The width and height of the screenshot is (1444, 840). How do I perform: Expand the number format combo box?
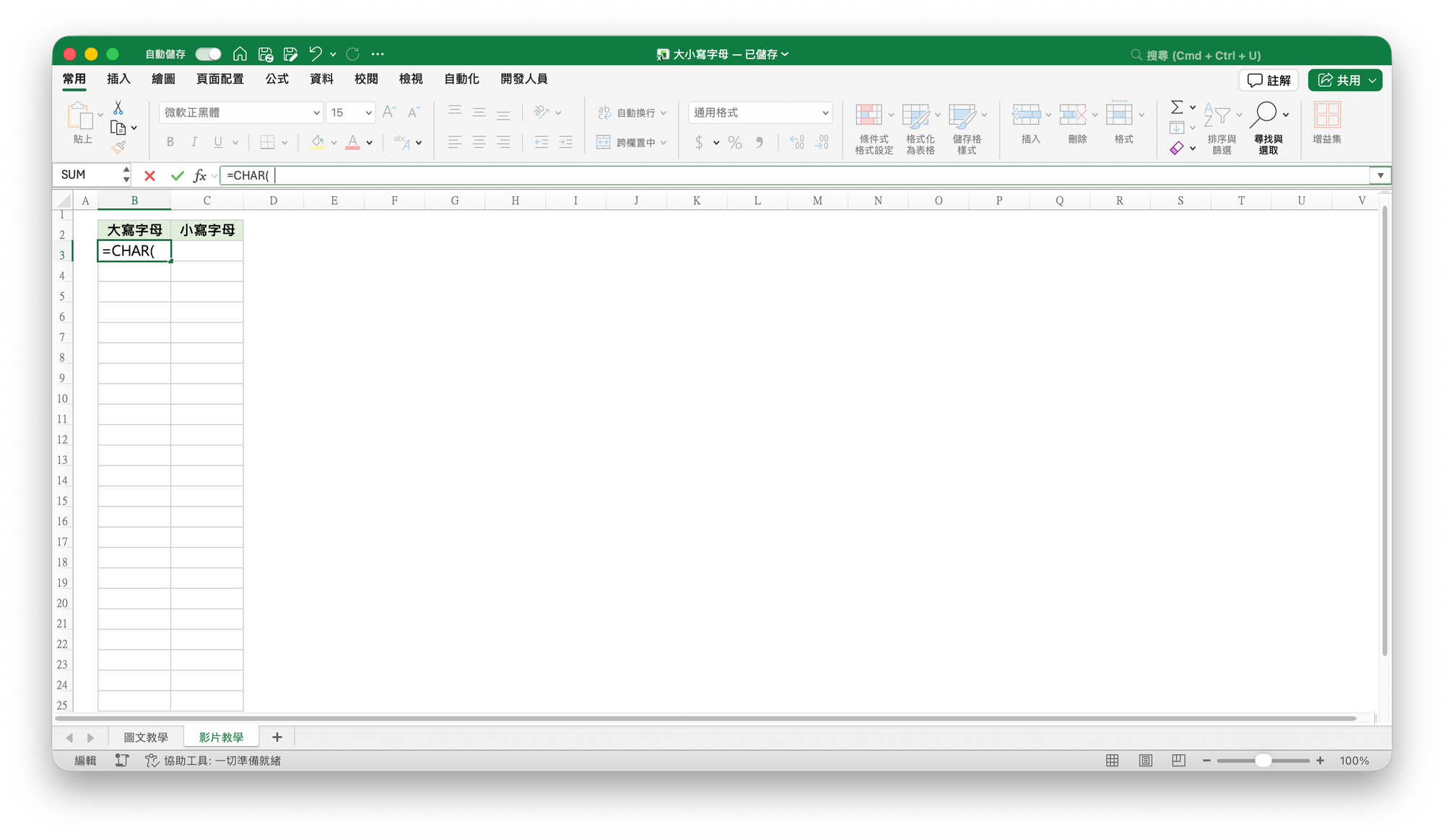[x=825, y=113]
